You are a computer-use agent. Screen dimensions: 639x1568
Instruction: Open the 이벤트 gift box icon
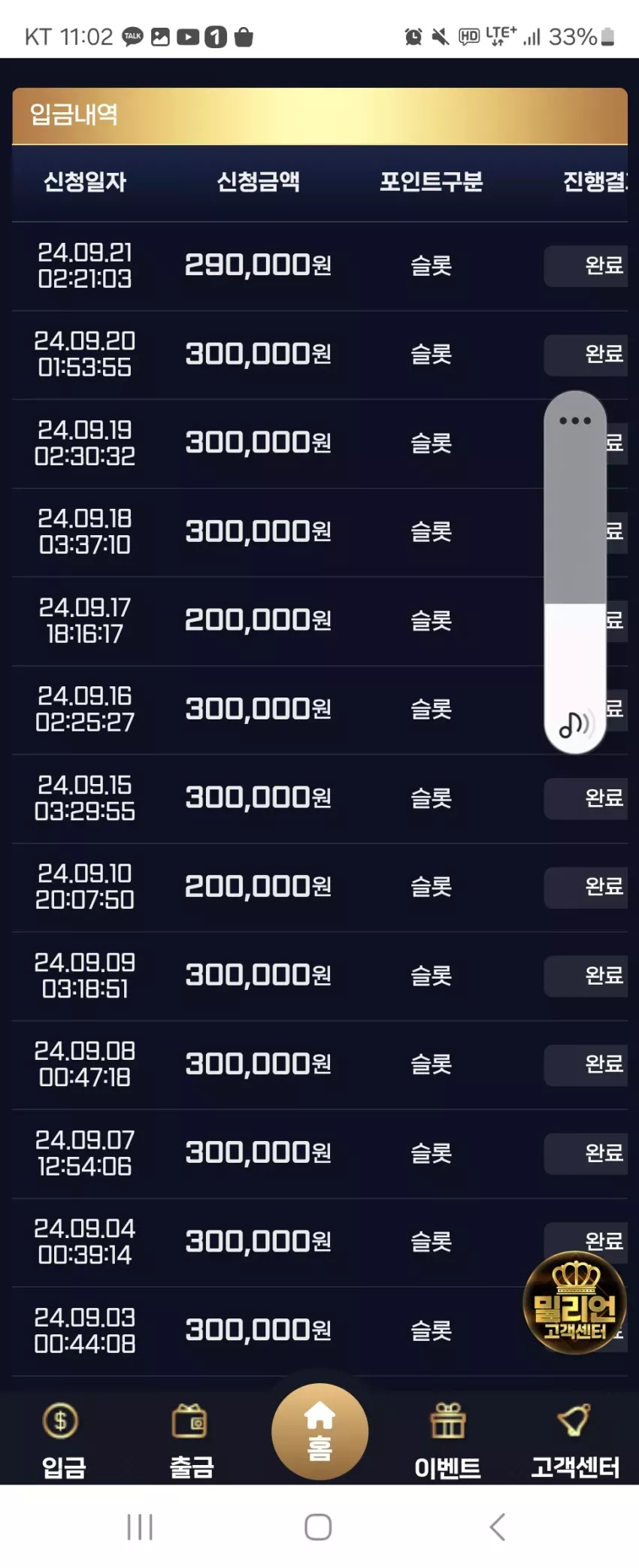(x=447, y=1421)
